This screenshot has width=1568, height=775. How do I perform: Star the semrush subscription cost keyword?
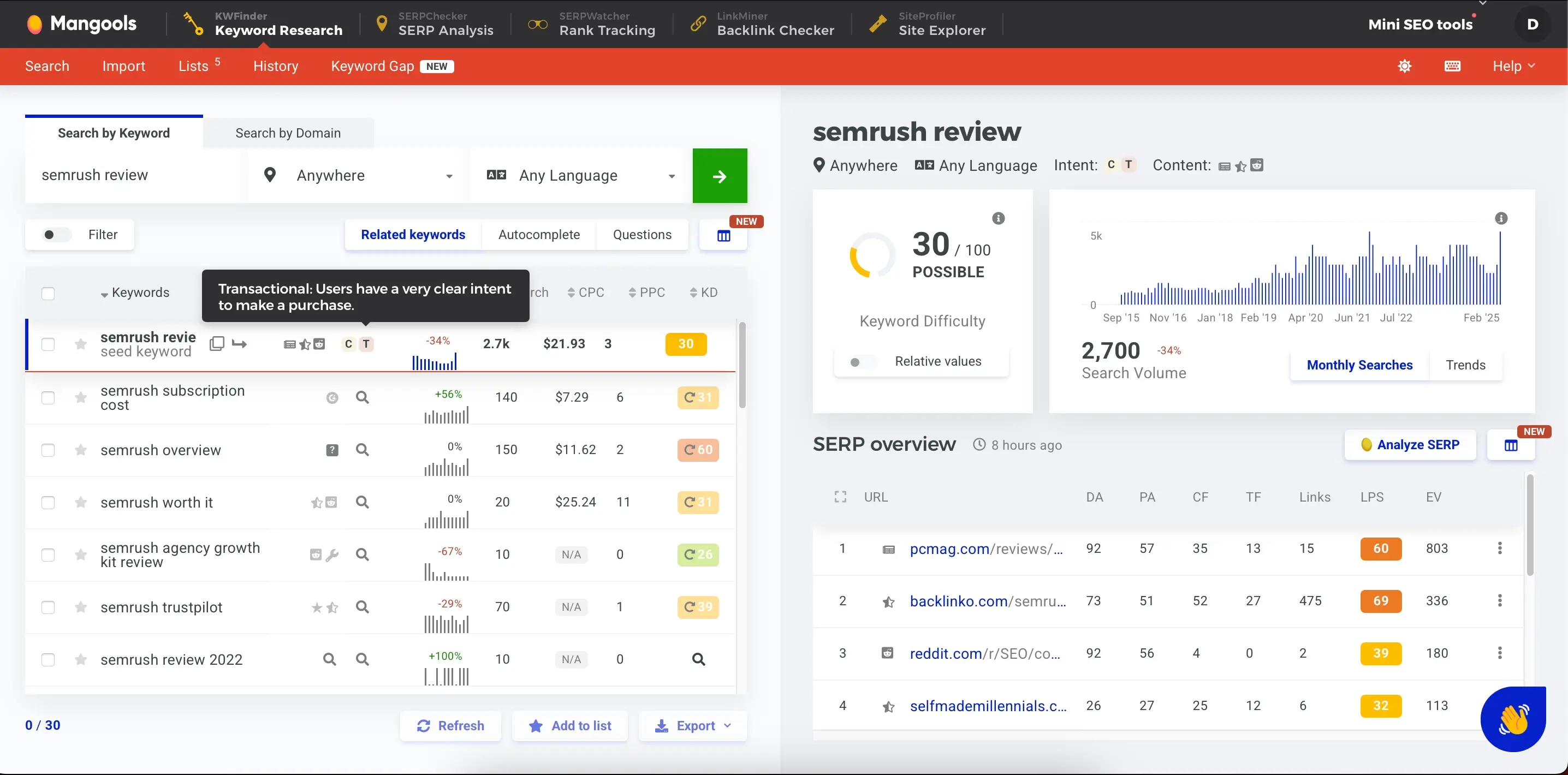(x=80, y=397)
